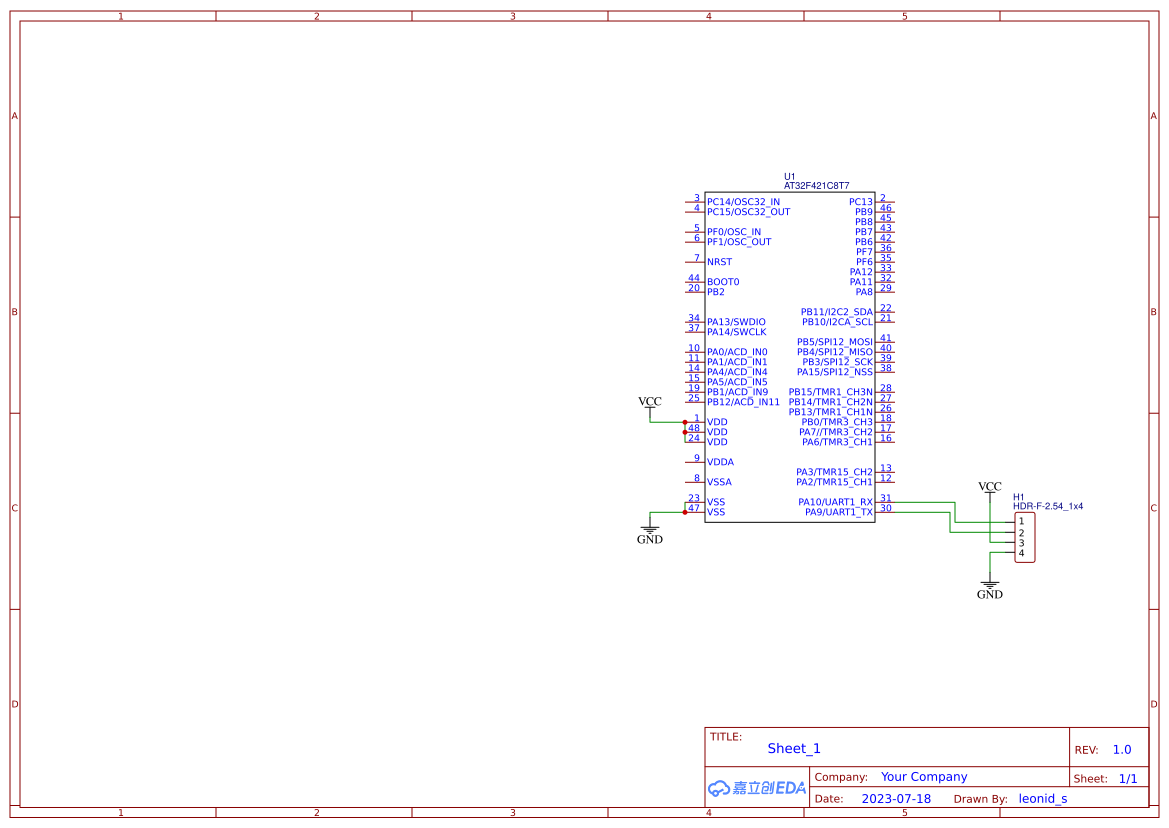The image size is (1169, 828).
Task: Click the REV value 1.0
Action: (x=1122, y=750)
